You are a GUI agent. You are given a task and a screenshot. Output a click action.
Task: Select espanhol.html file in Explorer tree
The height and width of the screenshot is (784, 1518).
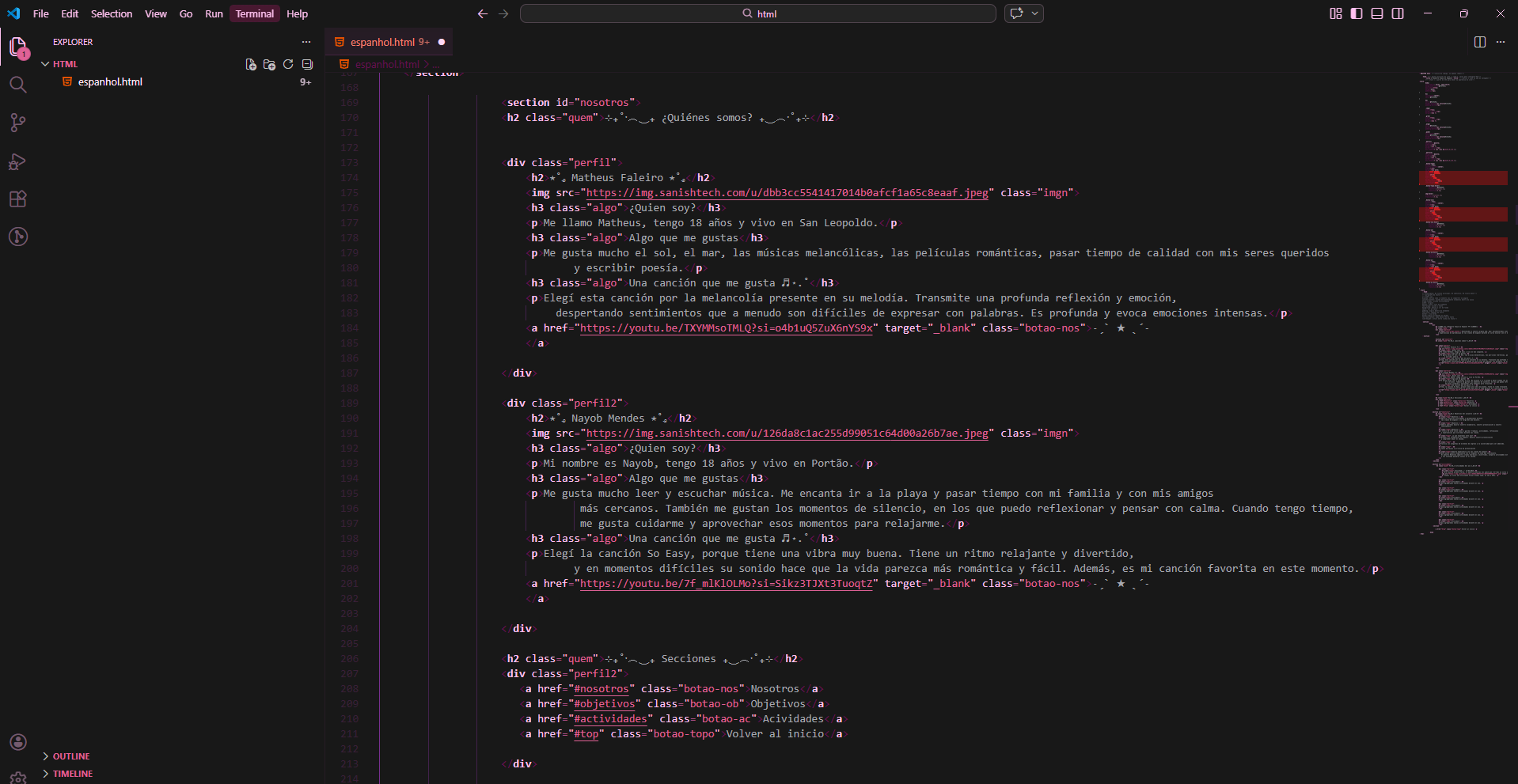click(110, 82)
